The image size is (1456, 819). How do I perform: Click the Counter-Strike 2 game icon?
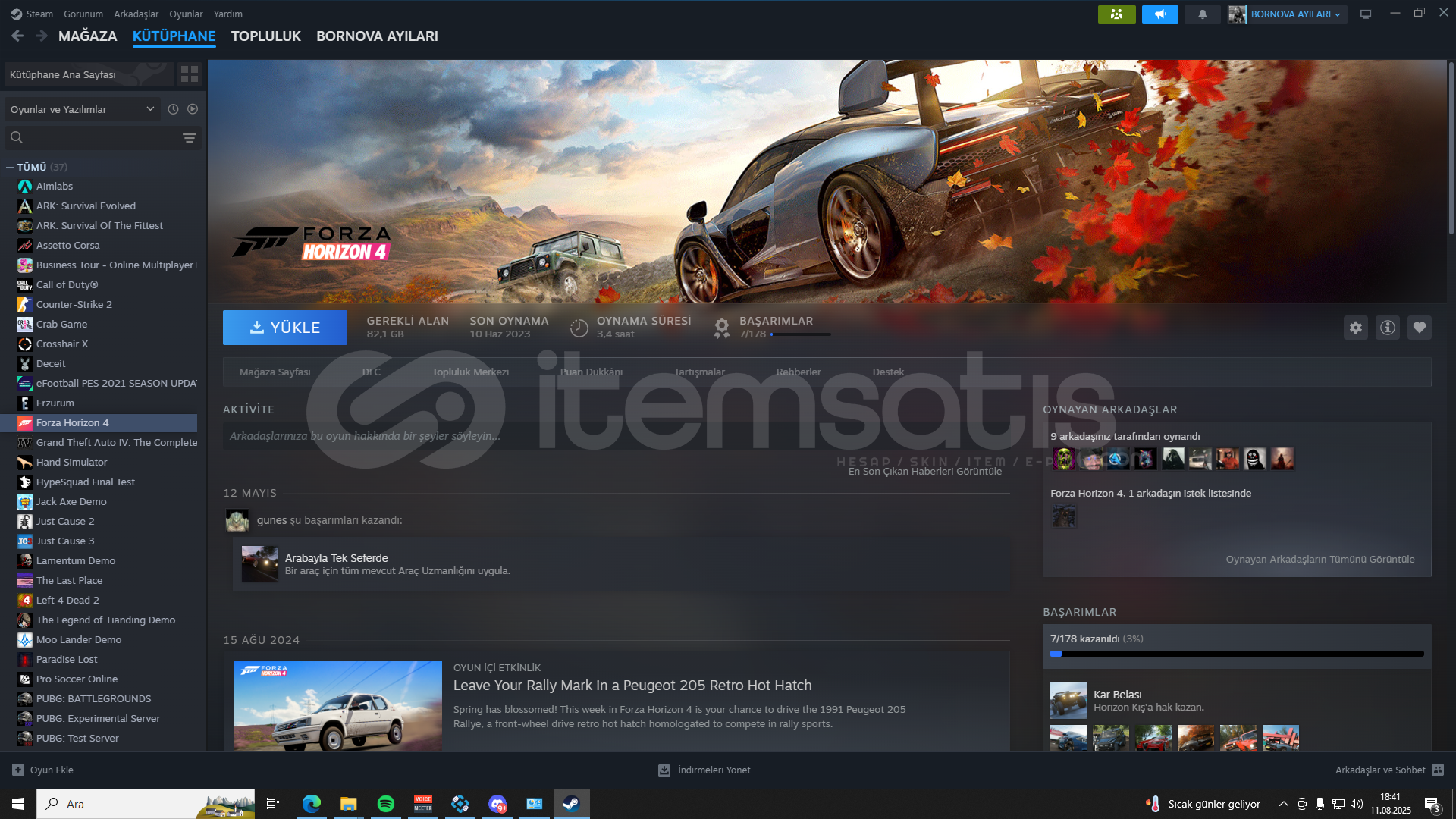point(25,305)
